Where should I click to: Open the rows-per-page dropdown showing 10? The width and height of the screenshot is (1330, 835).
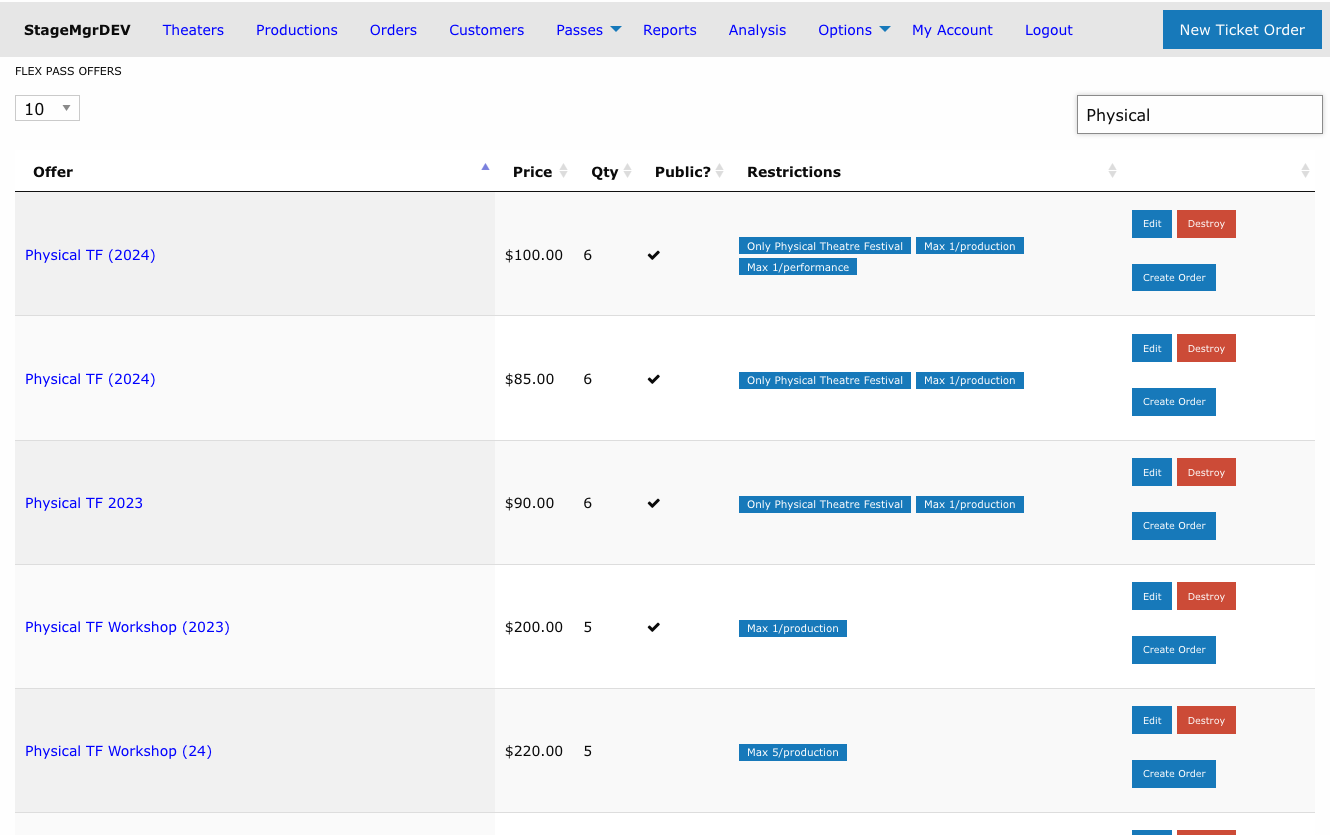[47, 109]
